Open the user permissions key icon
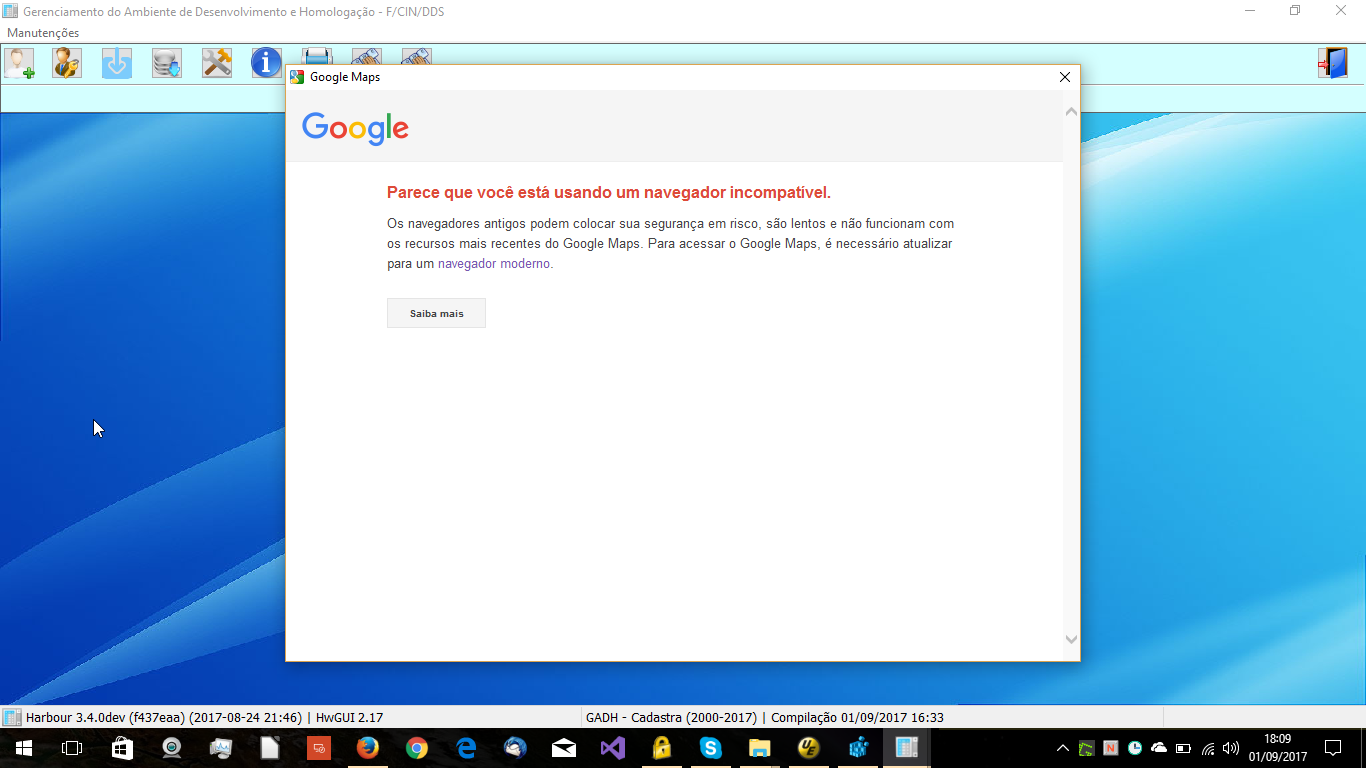Image resolution: width=1366 pixels, height=768 pixels. tap(67, 63)
